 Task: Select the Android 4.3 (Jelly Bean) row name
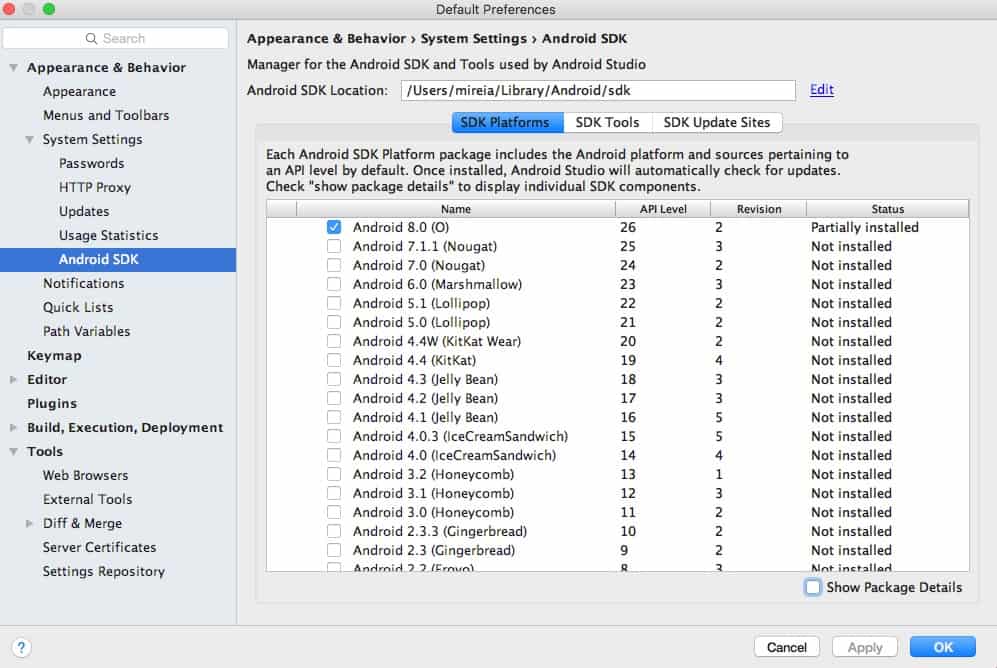click(x=425, y=379)
